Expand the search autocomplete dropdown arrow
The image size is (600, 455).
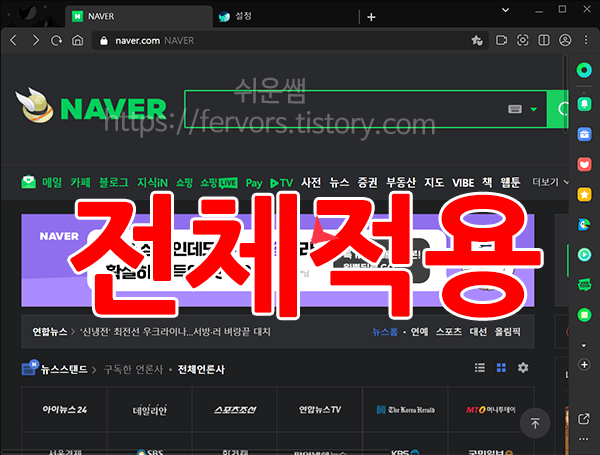[534, 110]
